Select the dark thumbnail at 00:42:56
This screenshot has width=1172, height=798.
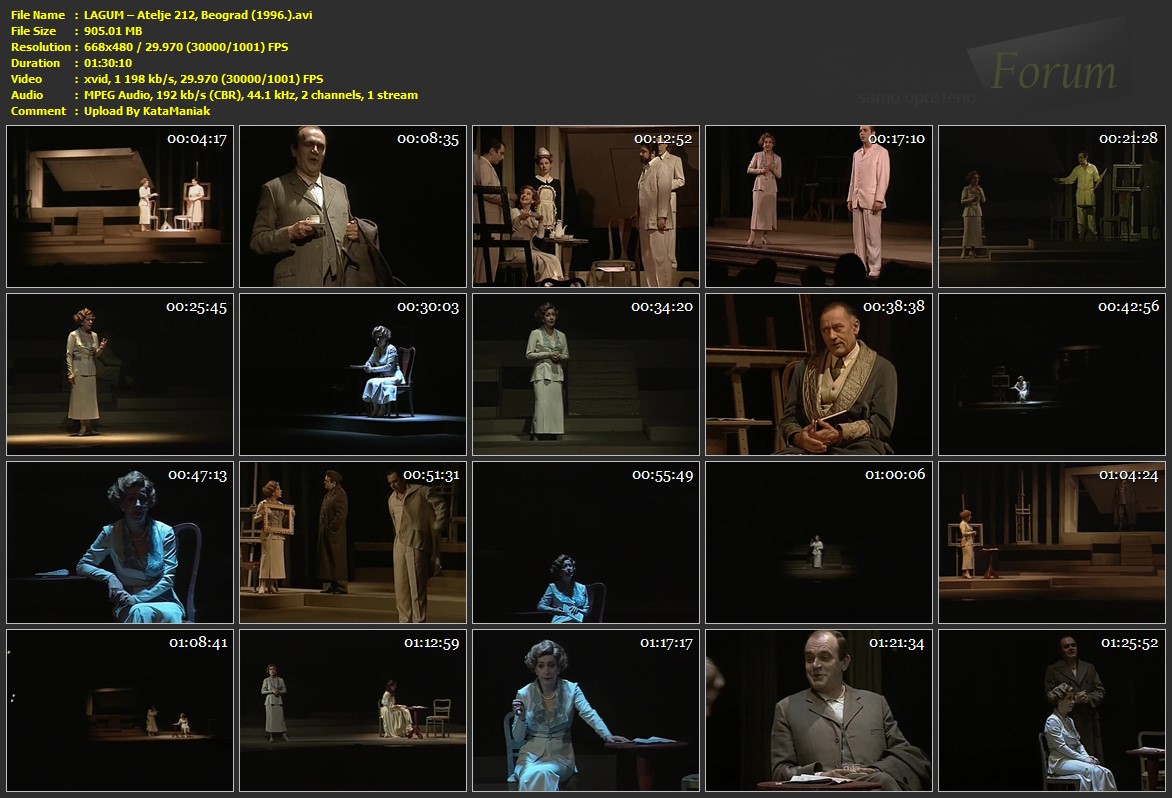(1052, 374)
